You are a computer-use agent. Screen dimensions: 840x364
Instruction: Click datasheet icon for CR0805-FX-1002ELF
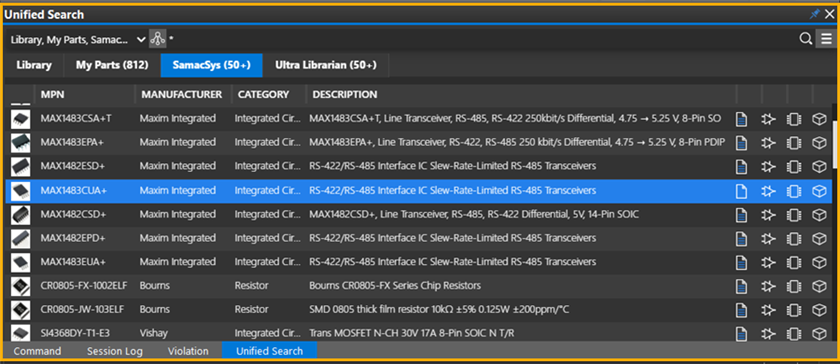741,286
